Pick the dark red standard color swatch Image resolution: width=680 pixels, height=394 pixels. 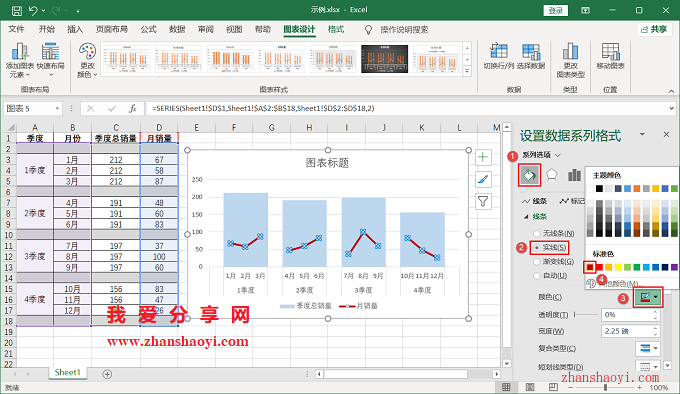pyautogui.click(x=589, y=267)
